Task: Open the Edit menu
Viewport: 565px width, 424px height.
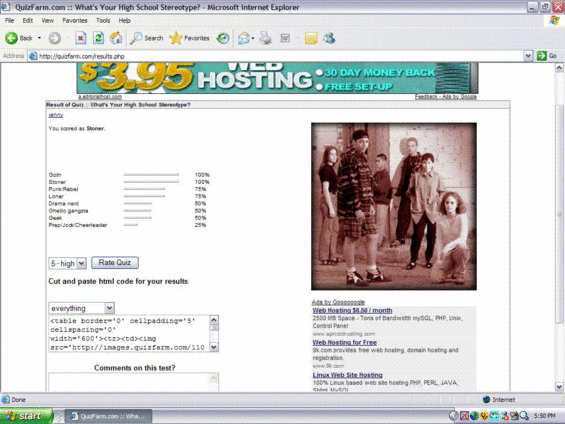Action: tap(28, 21)
